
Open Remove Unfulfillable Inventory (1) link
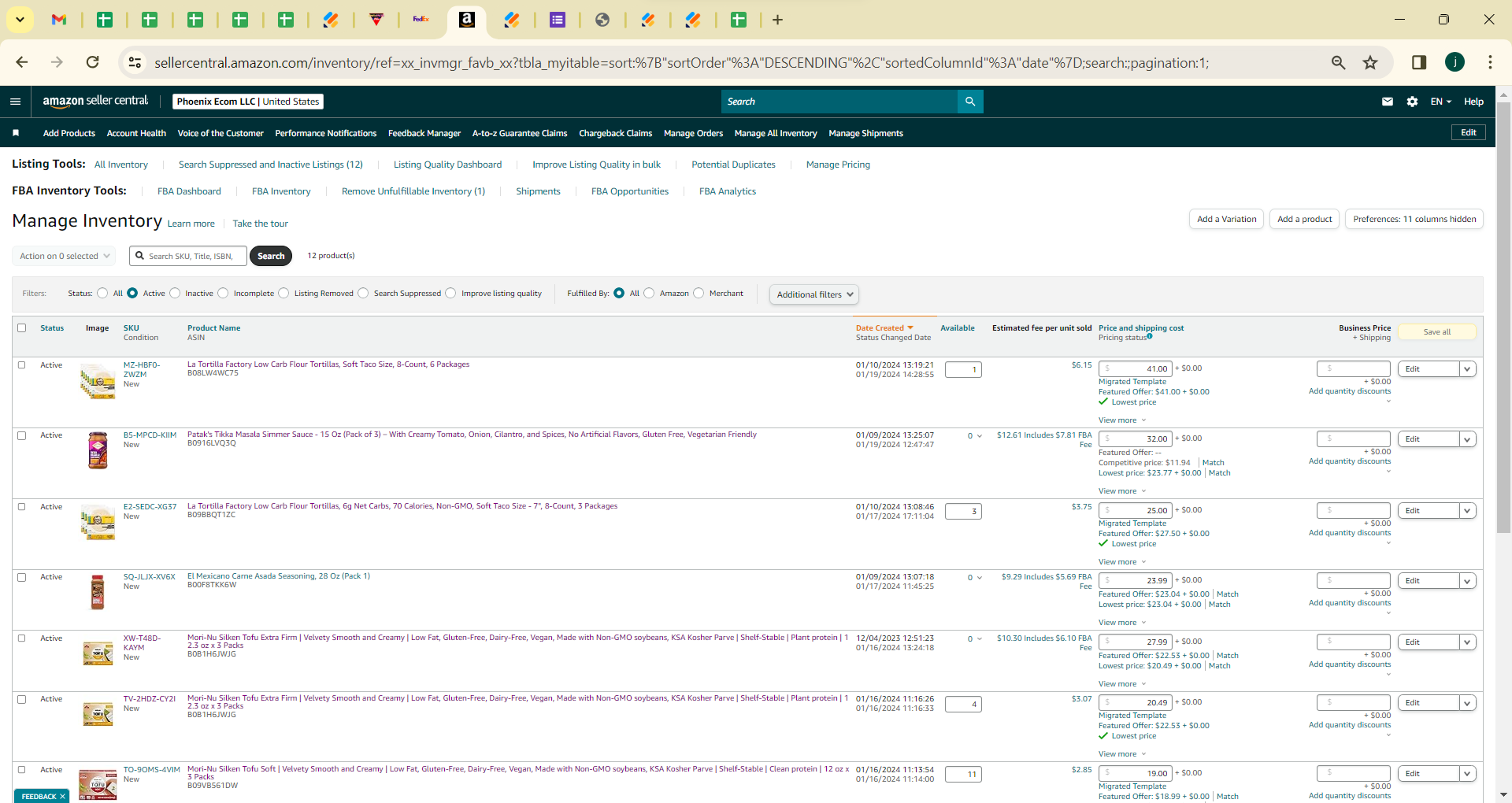(413, 191)
